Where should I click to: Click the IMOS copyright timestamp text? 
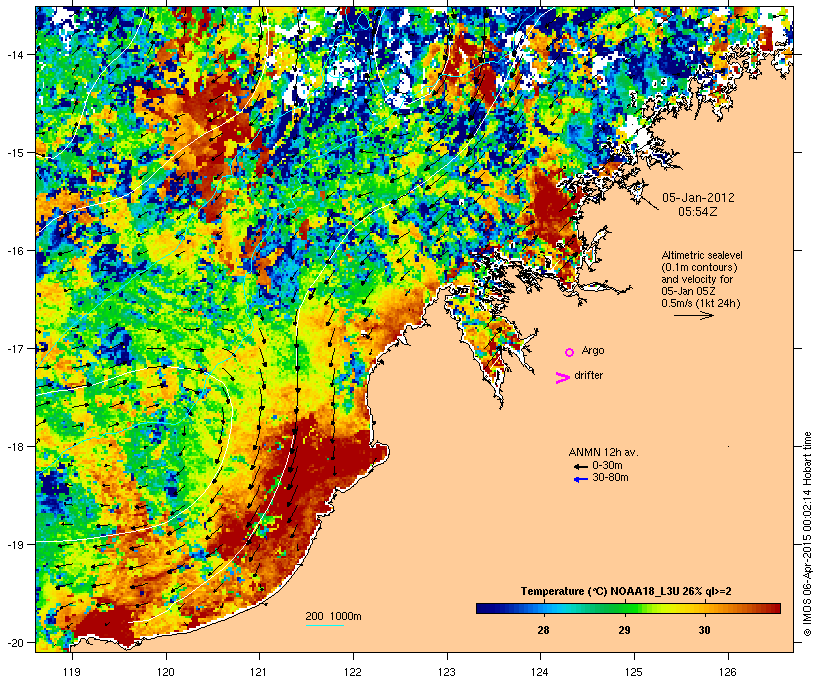807,534
